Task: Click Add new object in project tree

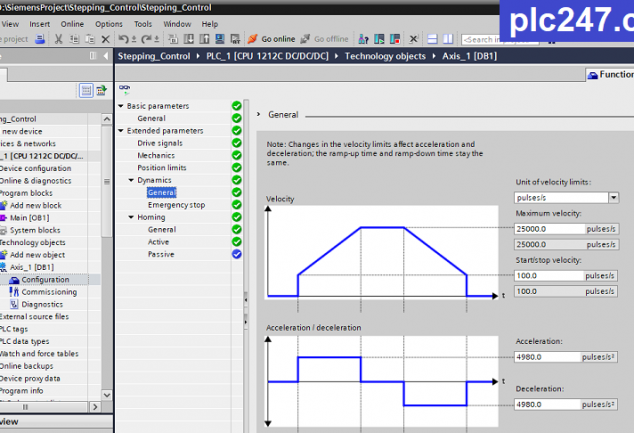Action: pyautogui.click(x=37, y=255)
